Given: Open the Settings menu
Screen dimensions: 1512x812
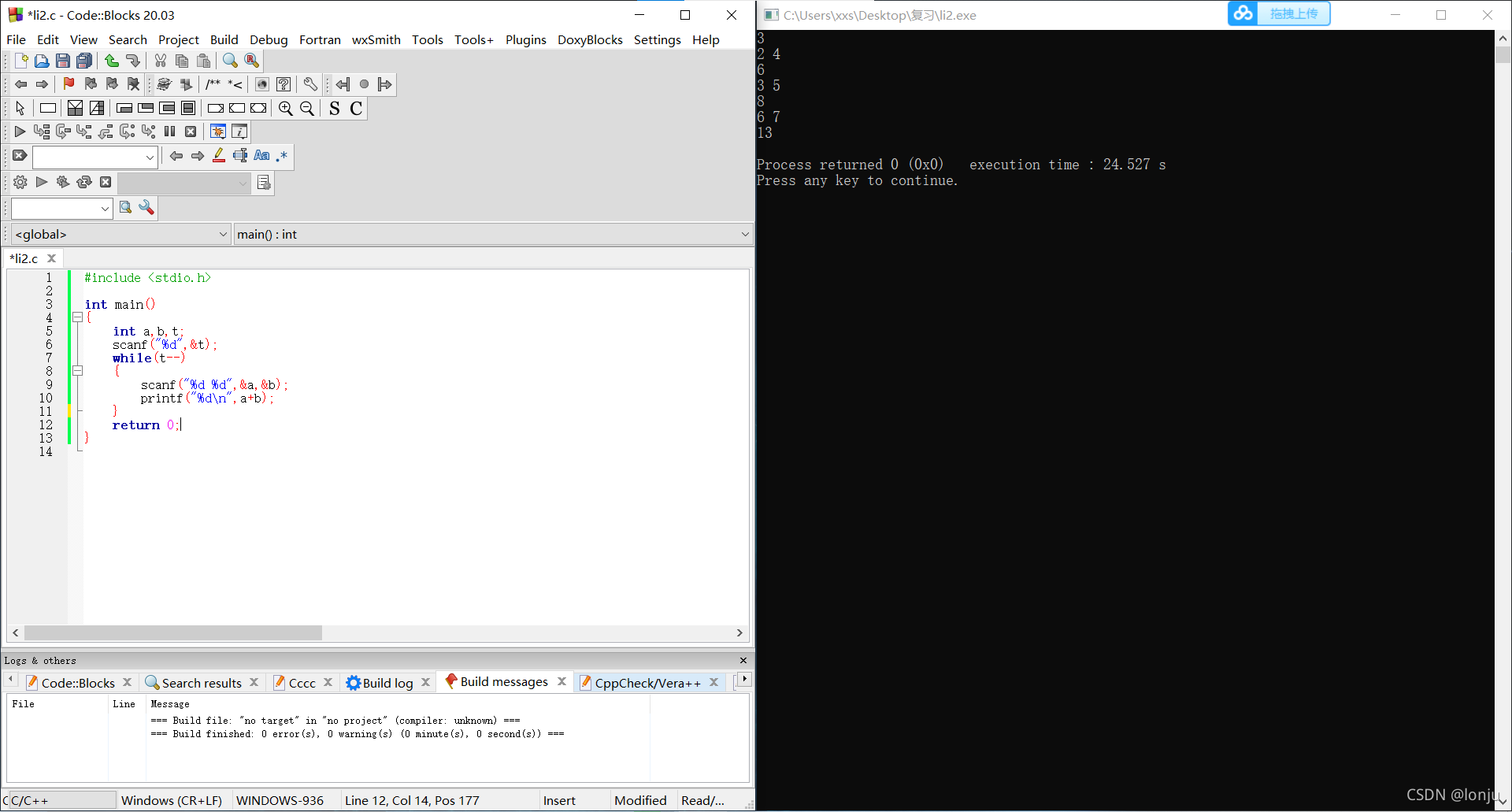Looking at the screenshot, I should (x=657, y=39).
